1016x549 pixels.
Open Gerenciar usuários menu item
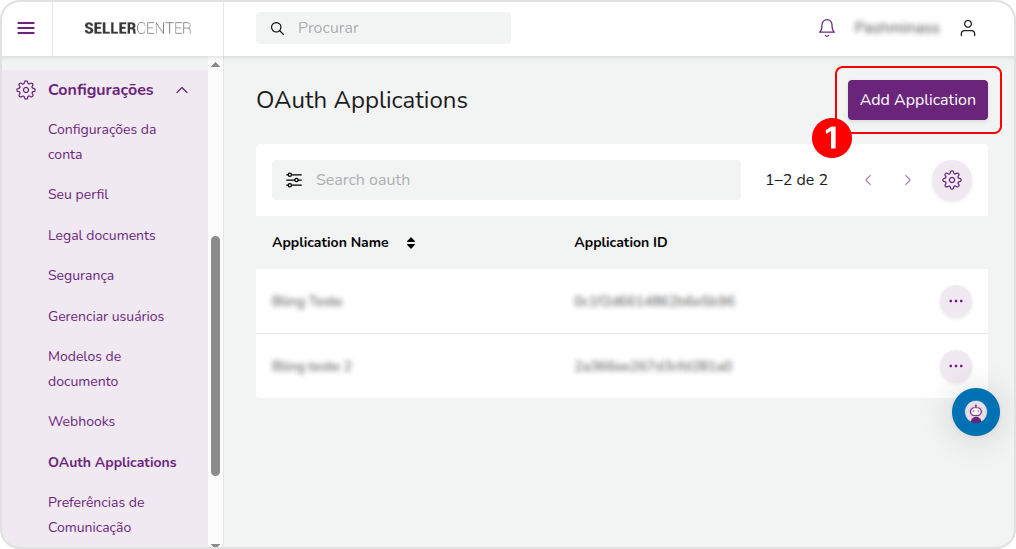click(x=106, y=316)
